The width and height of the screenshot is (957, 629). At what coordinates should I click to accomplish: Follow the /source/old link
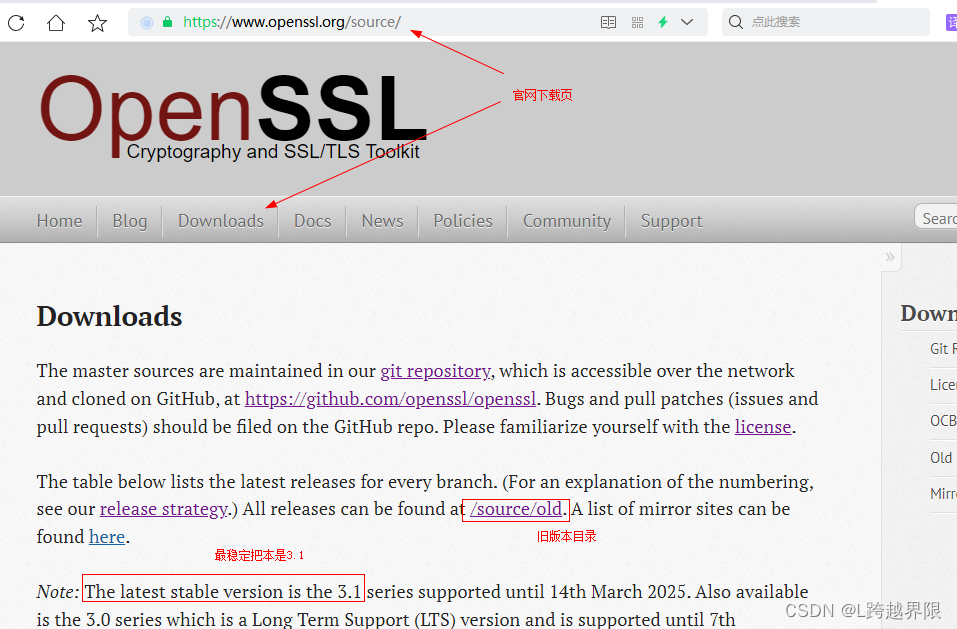(515, 509)
